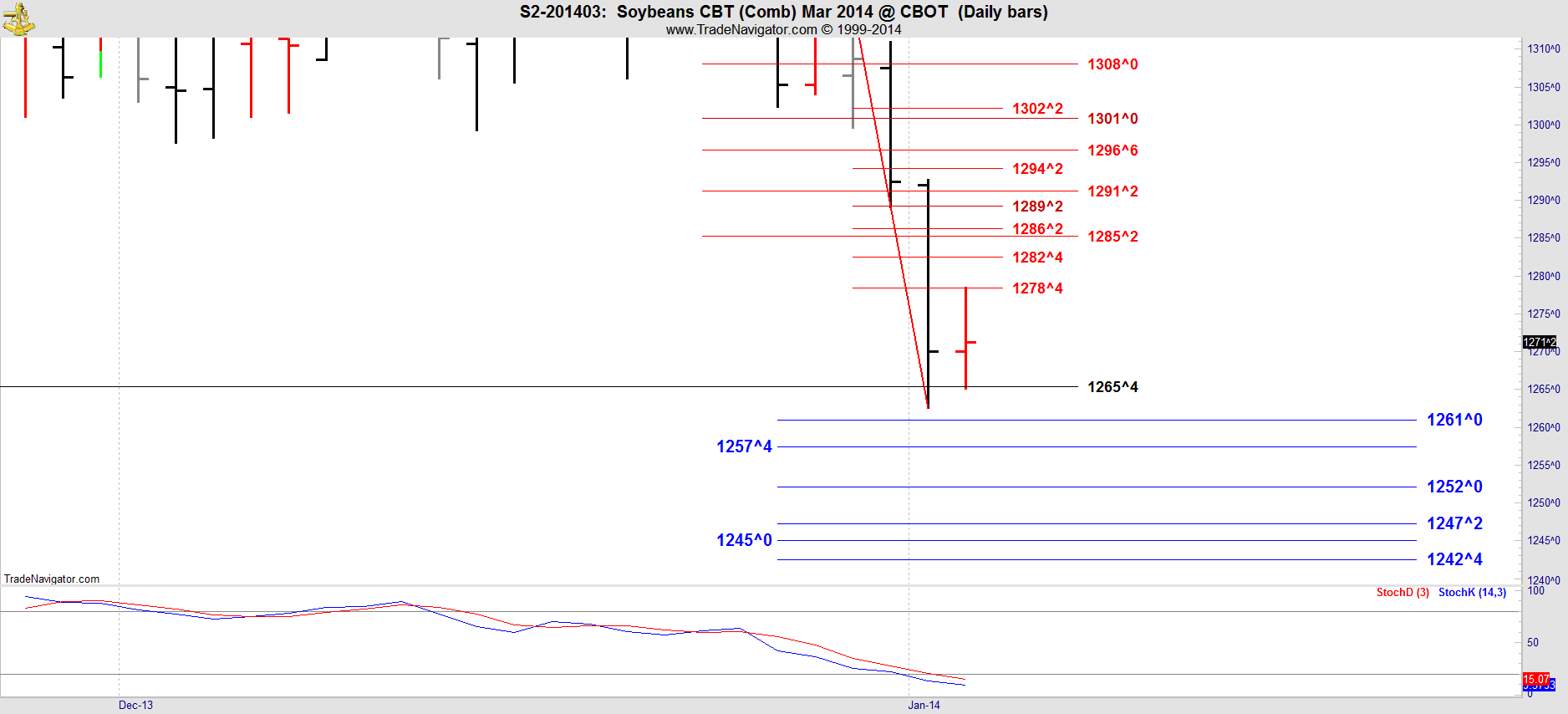Click the StochD (3) legend label
1568x714 pixels.
(1403, 593)
